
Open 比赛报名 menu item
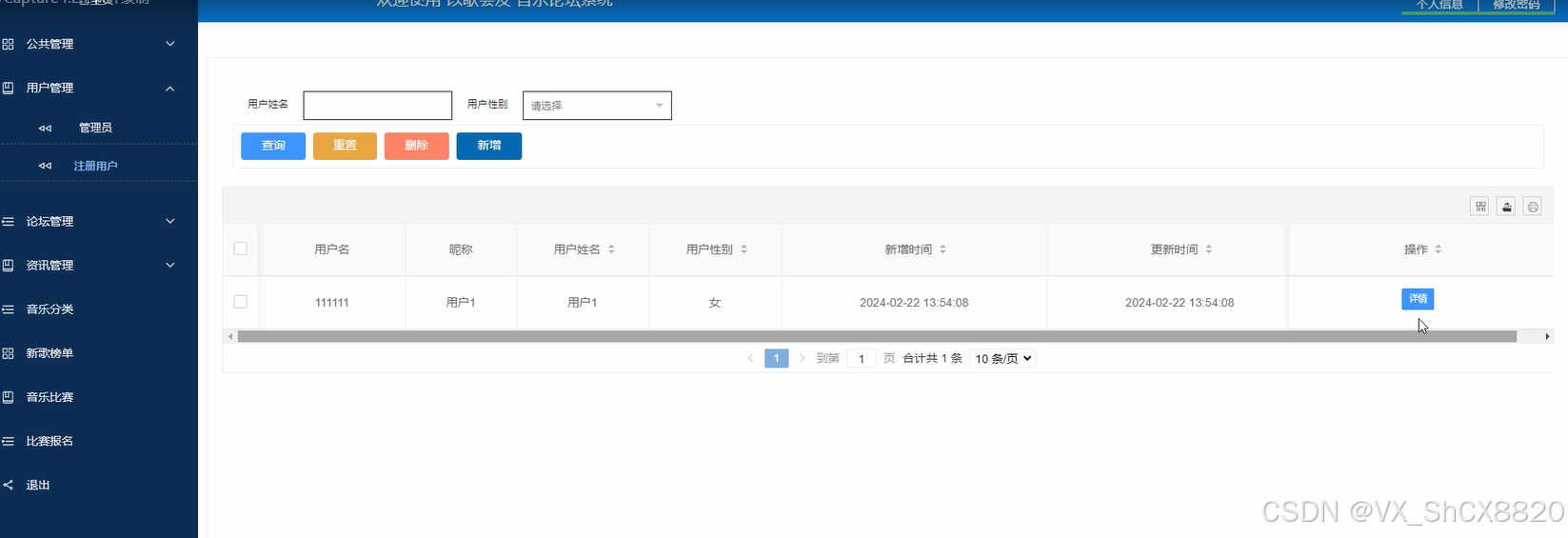(50, 441)
